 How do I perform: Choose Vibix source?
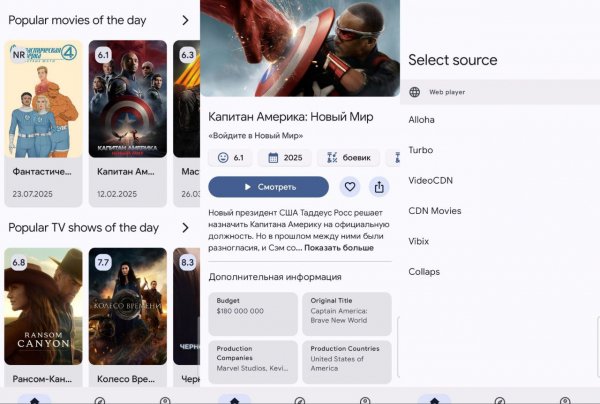click(x=419, y=241)
